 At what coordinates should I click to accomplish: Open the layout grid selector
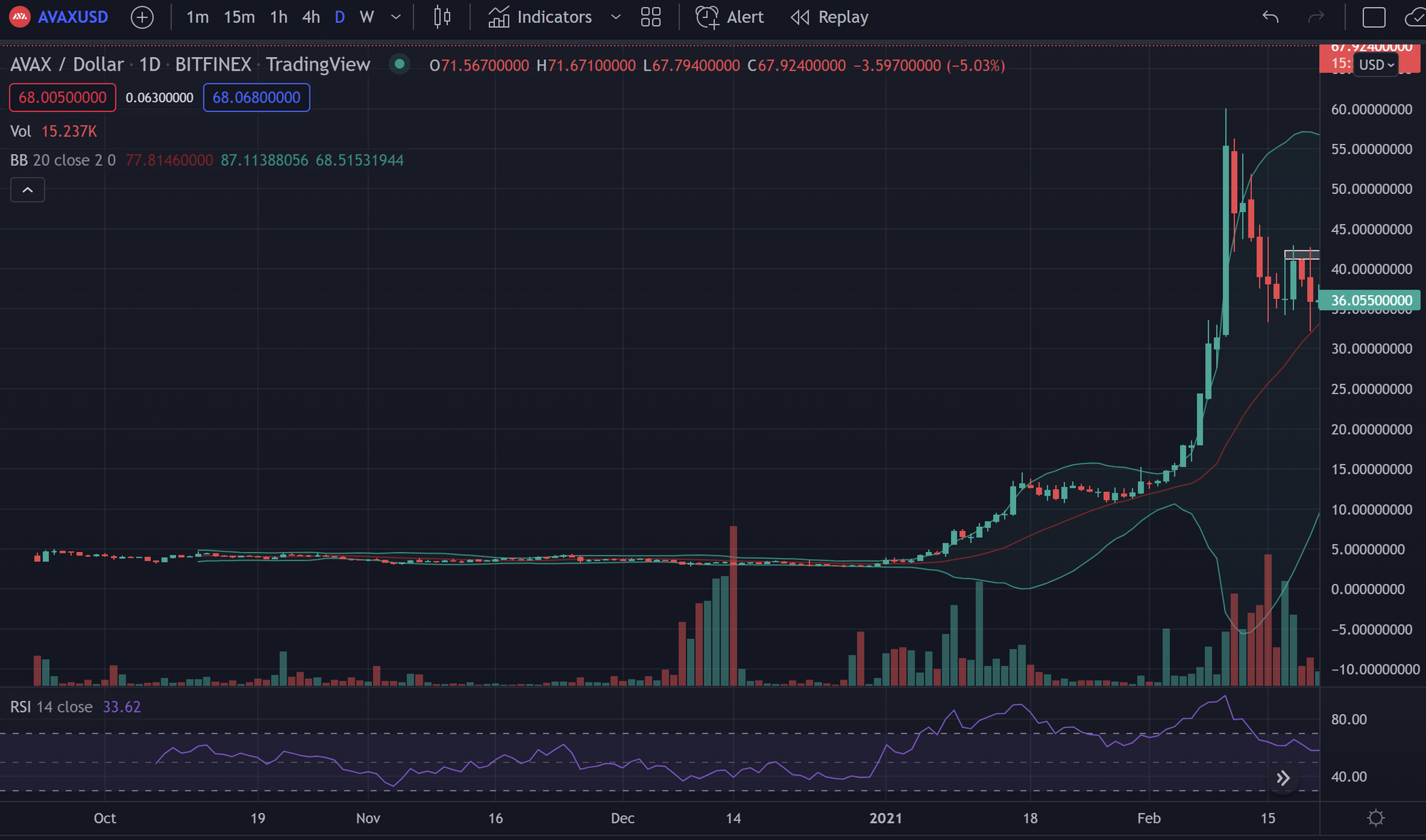650,17
